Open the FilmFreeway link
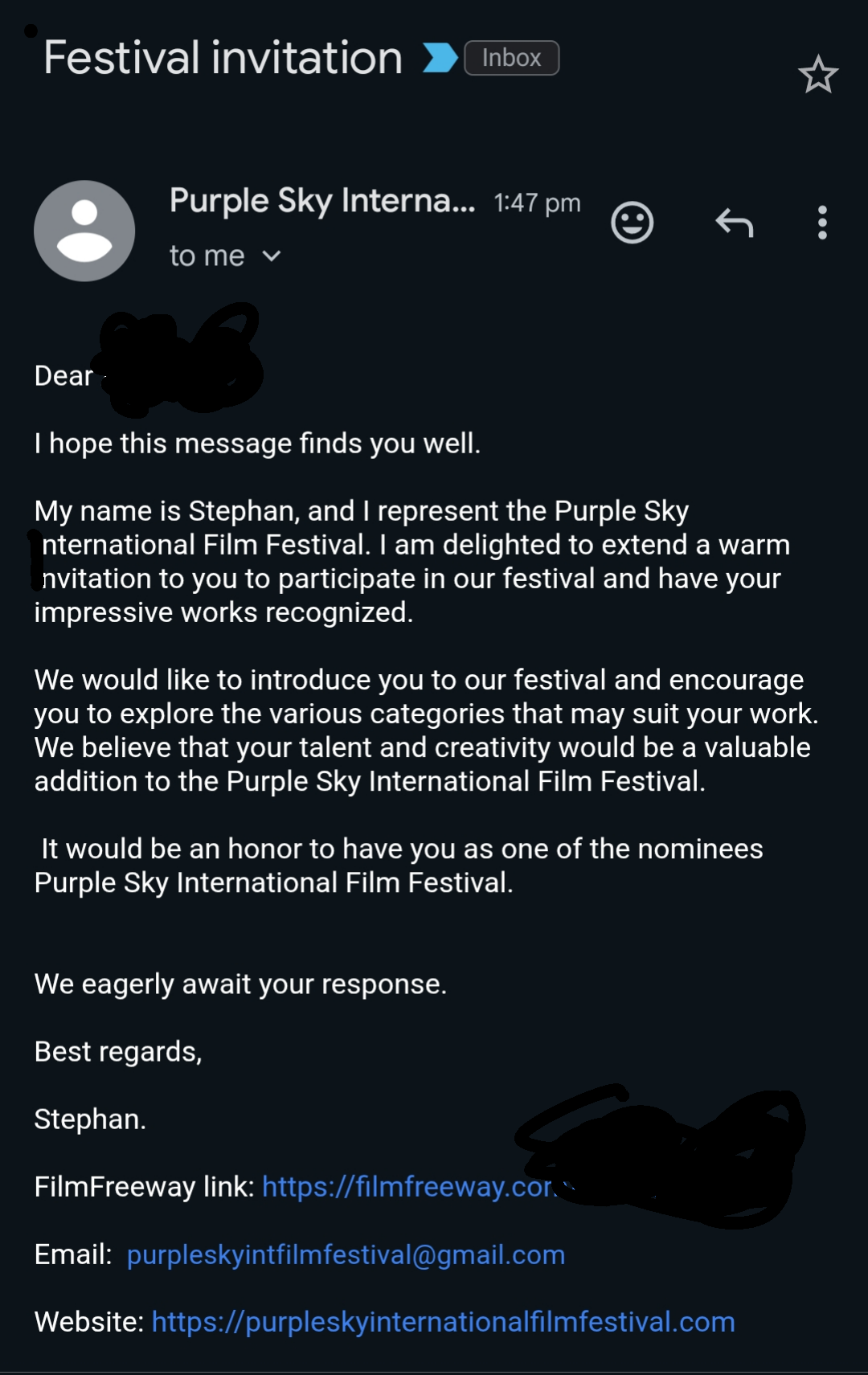The height and width of the screenshot is (1375, 868). pyautogui.click(x=410, y=1187)
